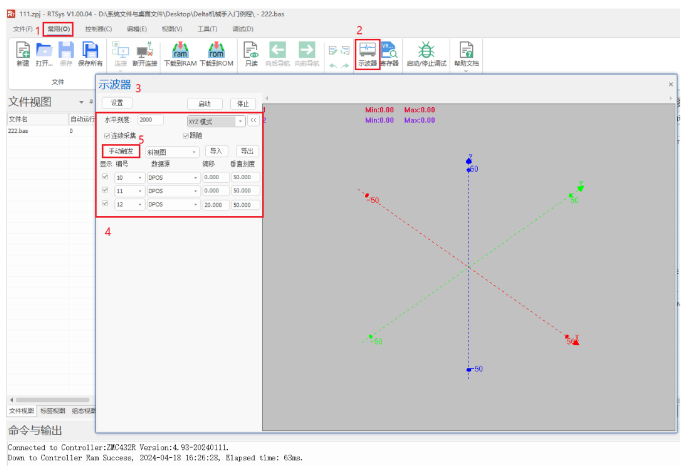Open the DPOS dropdown in row 10
688x470 pixels.
173,178
